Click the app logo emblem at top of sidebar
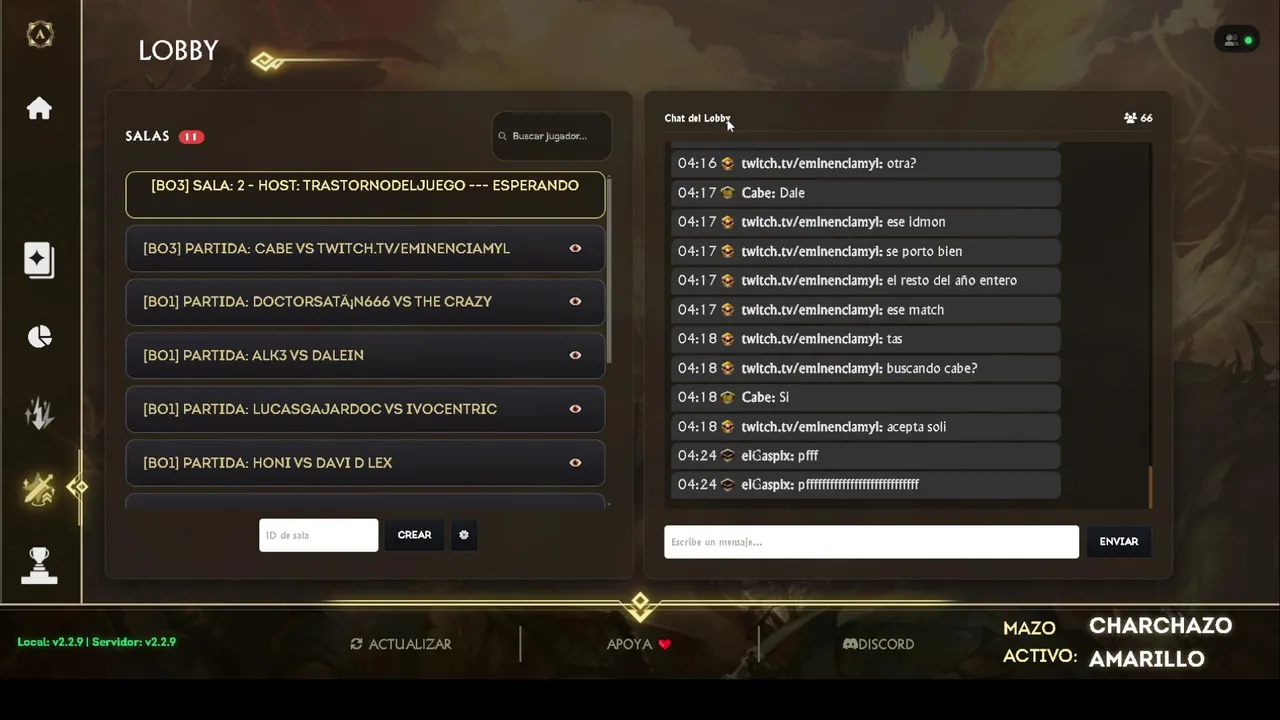This screenshot has width=1280, height=720. [39, 34]
